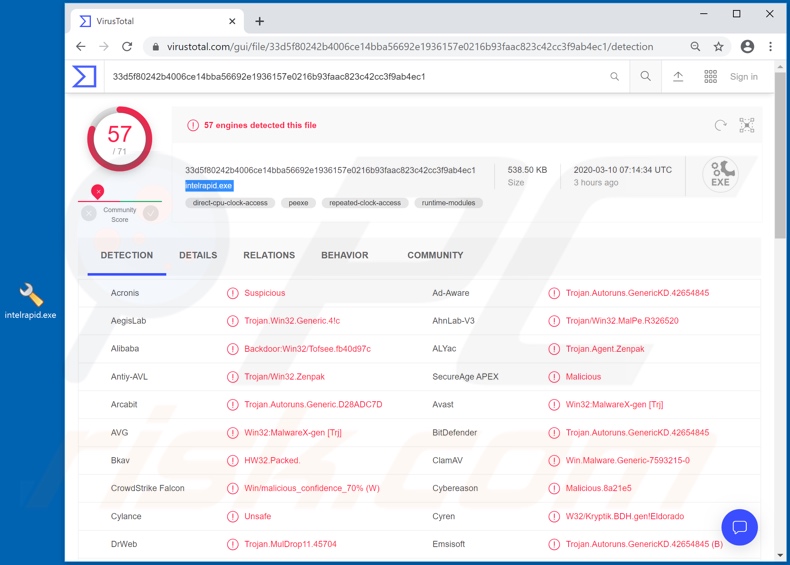Bookmark page with the star icon
The width and height of the screenshot is (790, 565).
(x=718, y=46)
